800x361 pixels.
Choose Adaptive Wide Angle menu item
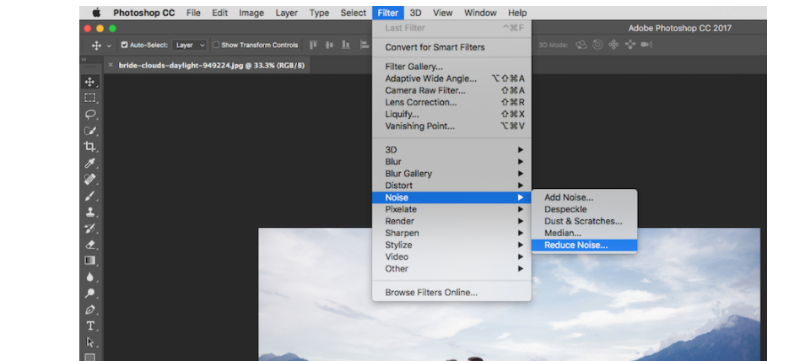[452, 79]
